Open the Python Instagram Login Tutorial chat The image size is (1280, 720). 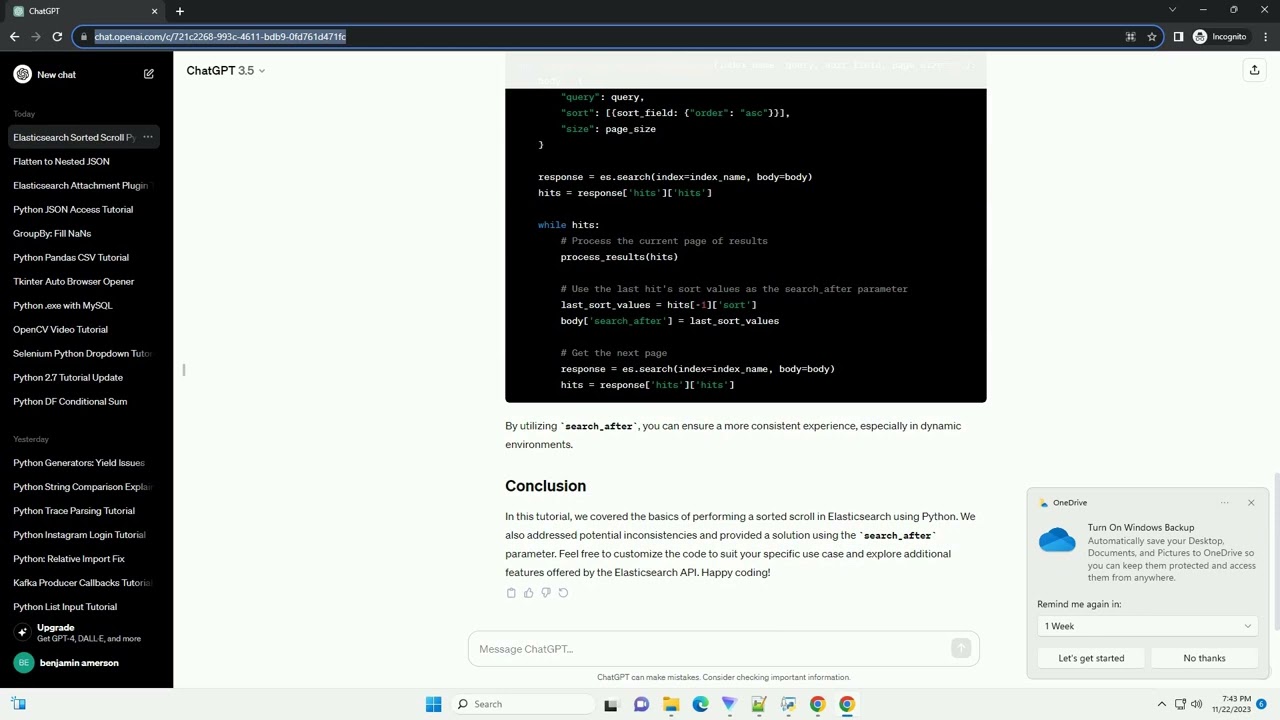pyautogui.click(x=84, y=535)
